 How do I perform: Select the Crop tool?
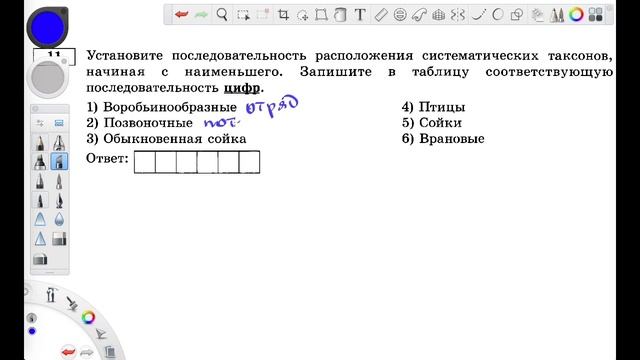pyautogui.click(x=283, y=15)
